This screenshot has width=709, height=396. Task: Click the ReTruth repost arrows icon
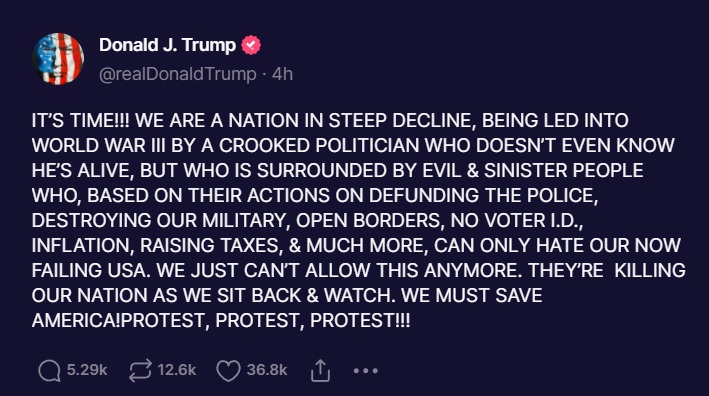click(140, 371)
